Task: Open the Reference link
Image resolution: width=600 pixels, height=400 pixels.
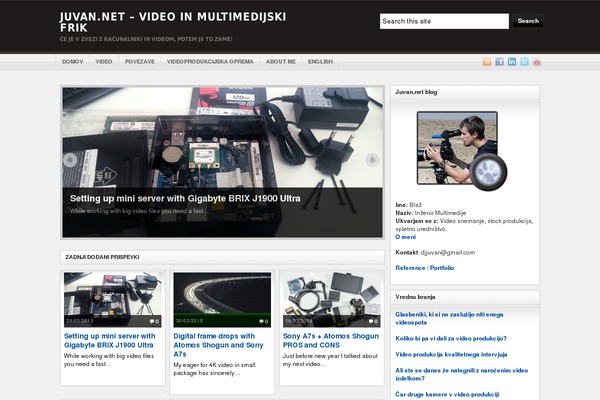Action: coord(410,268)
